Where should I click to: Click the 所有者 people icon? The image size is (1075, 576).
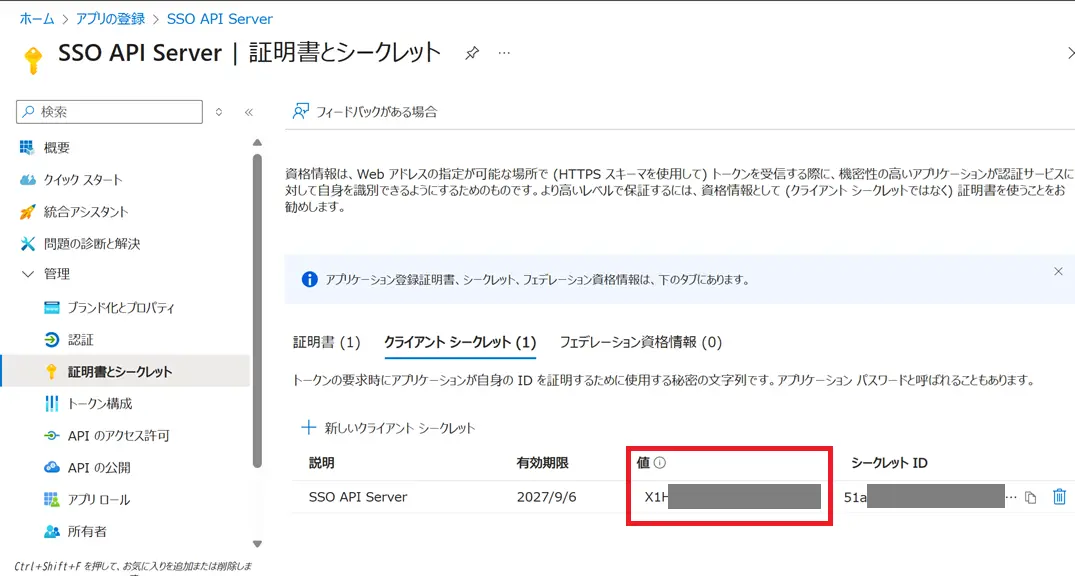click(x=51, y=531)
